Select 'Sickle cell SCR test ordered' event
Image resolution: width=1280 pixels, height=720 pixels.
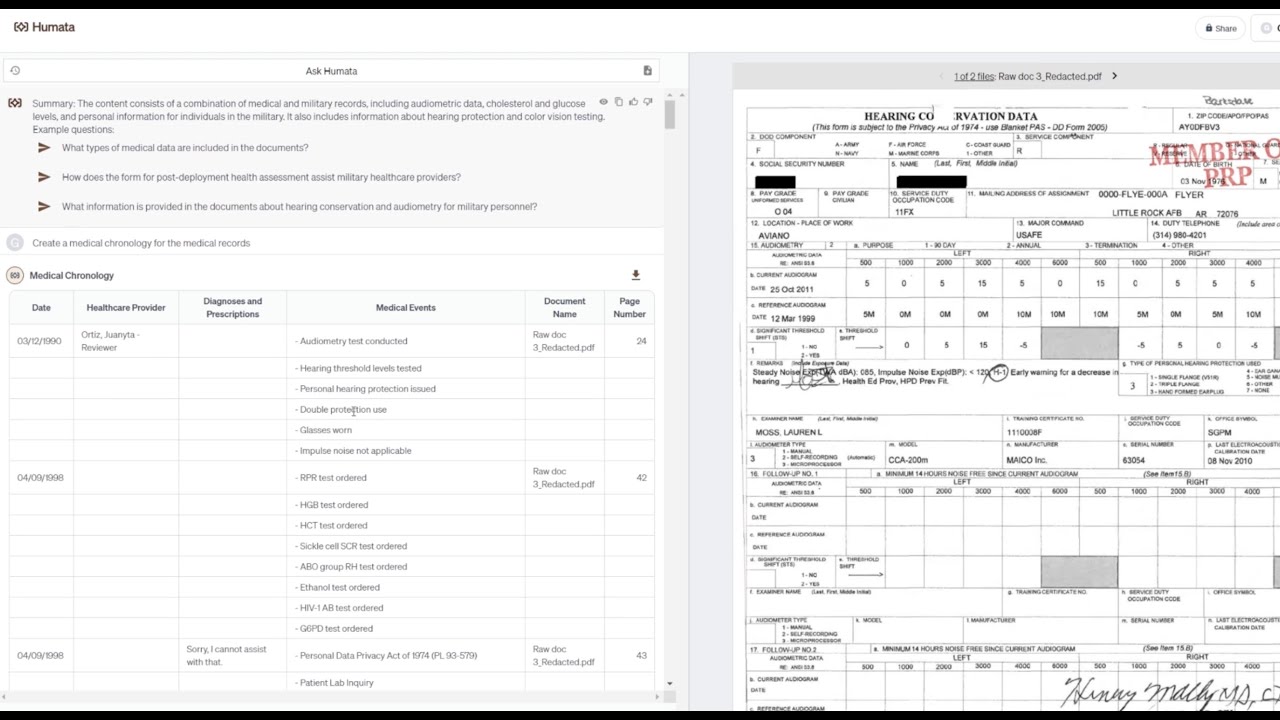[x=351, y=546]
